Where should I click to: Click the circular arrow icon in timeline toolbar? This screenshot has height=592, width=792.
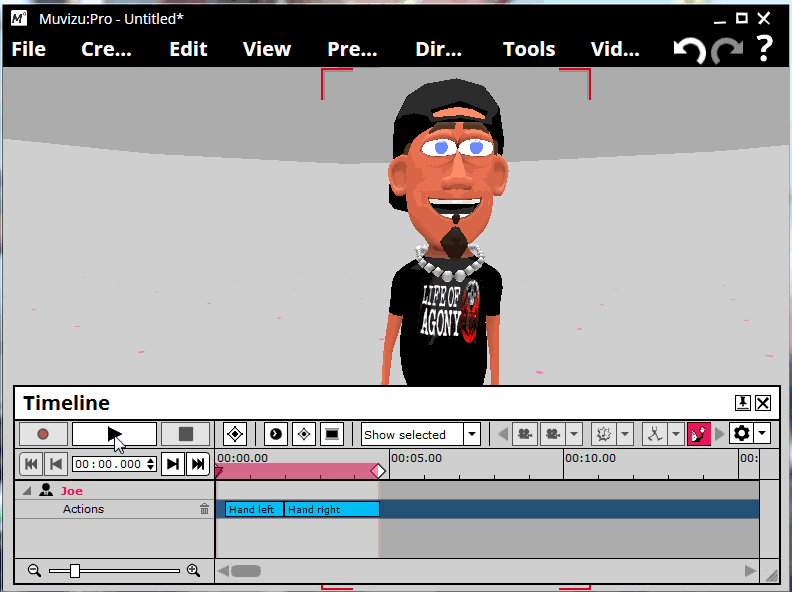[276, 434]
